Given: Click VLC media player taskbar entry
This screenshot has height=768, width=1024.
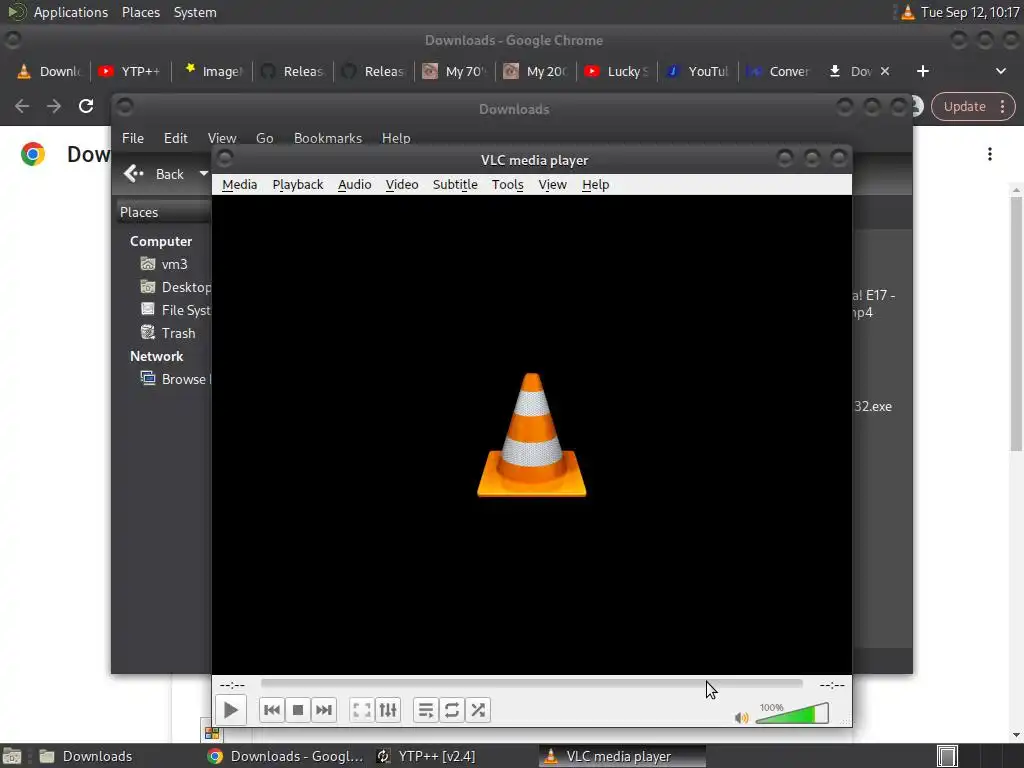Looking at the screenshot, I should [621, 756].
